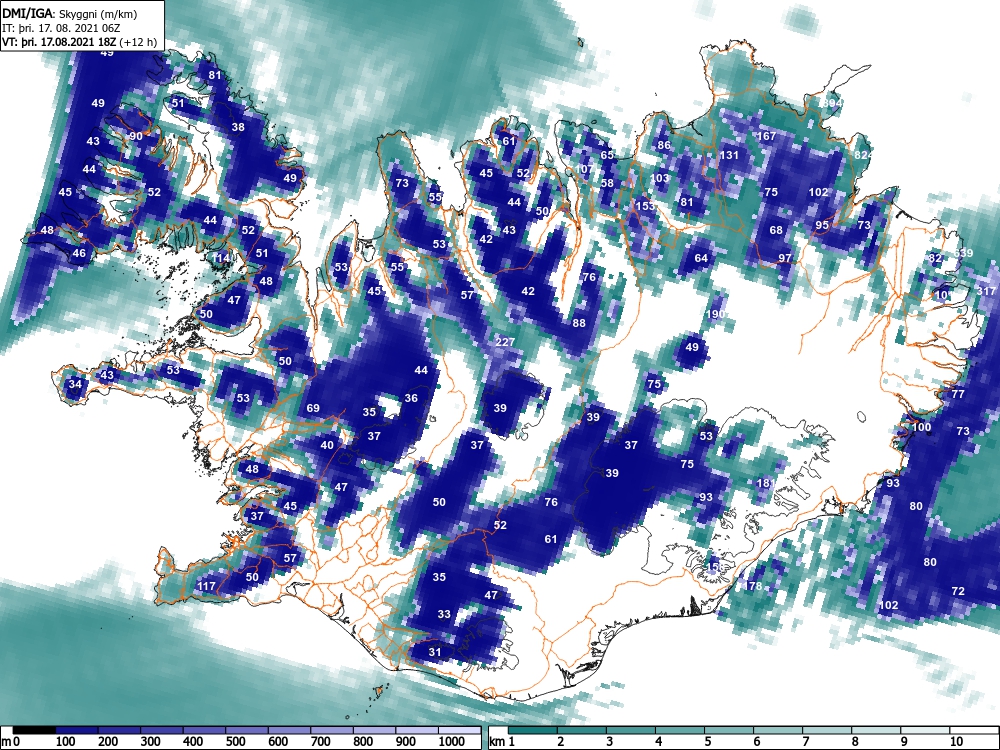Click the VT þri. 17.08.2021 18Z (+12 h) line
This screenshot has width=1000, height=750.
point(79,42)
